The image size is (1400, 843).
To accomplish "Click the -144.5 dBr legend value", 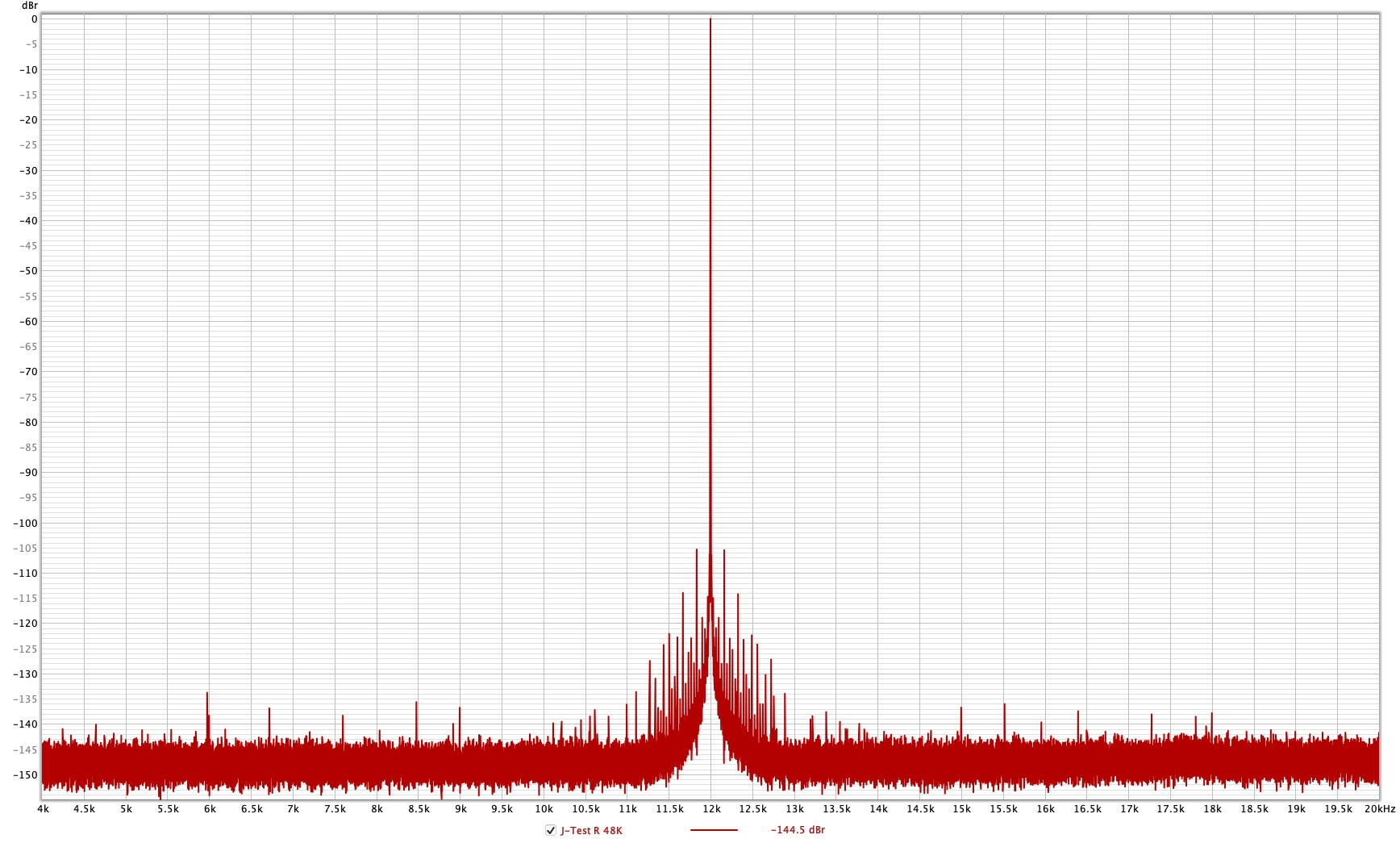I will click(x=798, y=830).
